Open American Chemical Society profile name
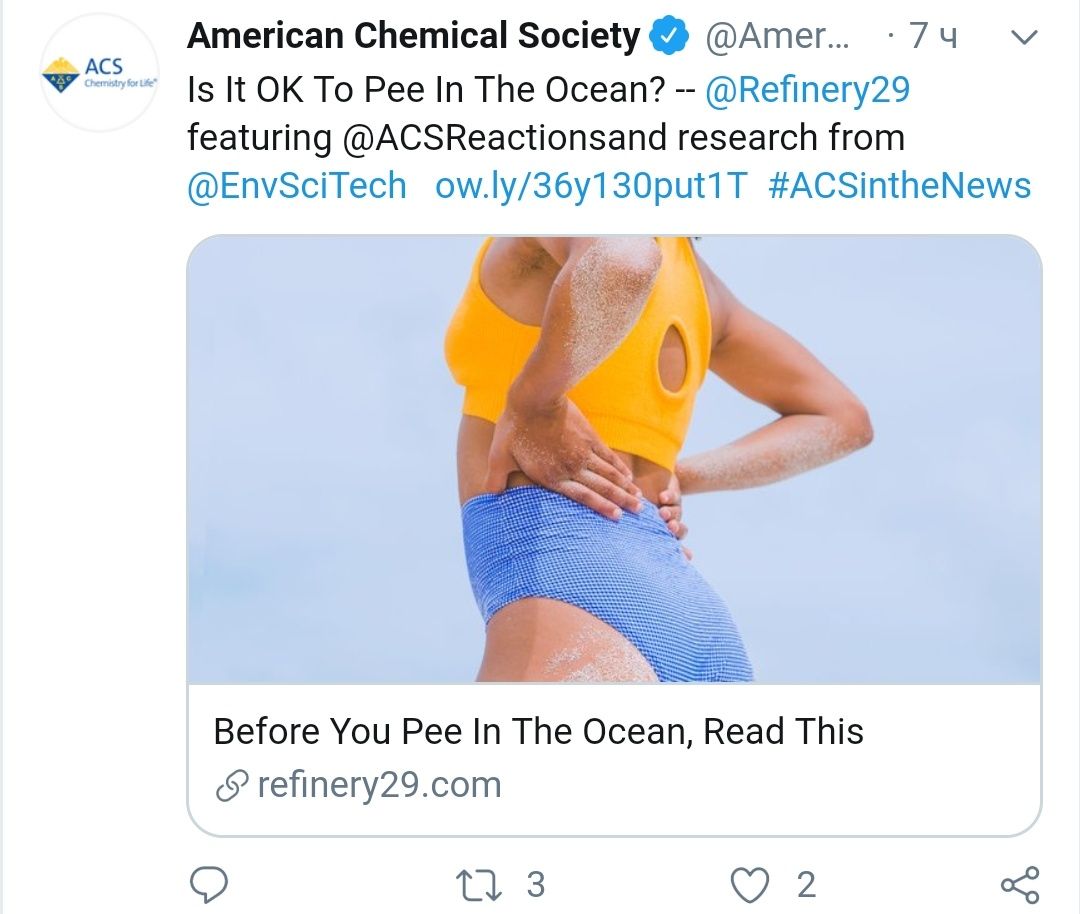 pos(413,37)
